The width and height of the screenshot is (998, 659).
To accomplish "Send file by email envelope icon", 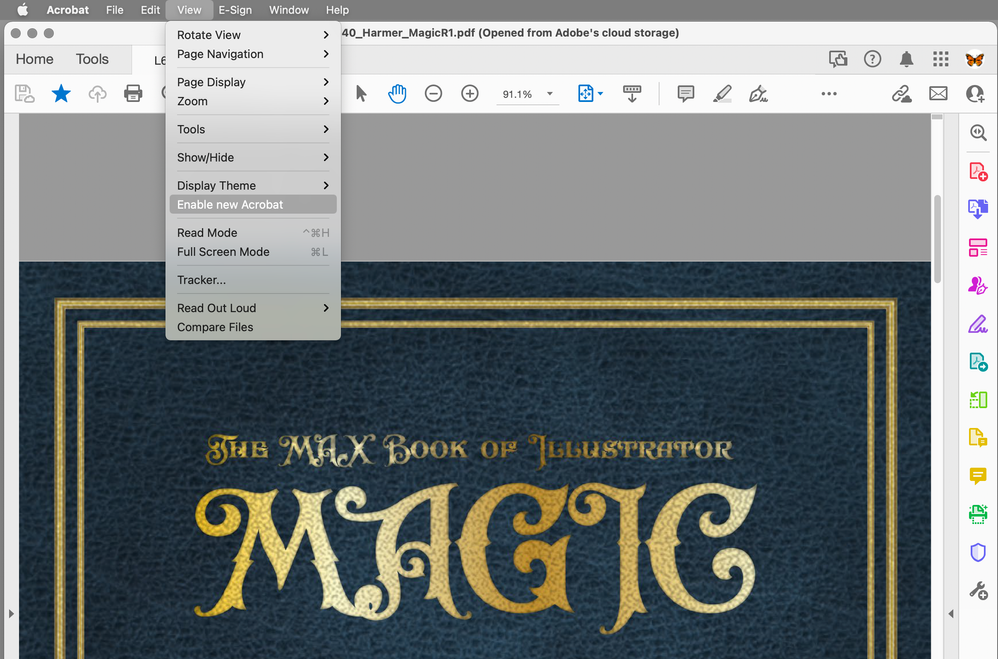I will point(938,94).
